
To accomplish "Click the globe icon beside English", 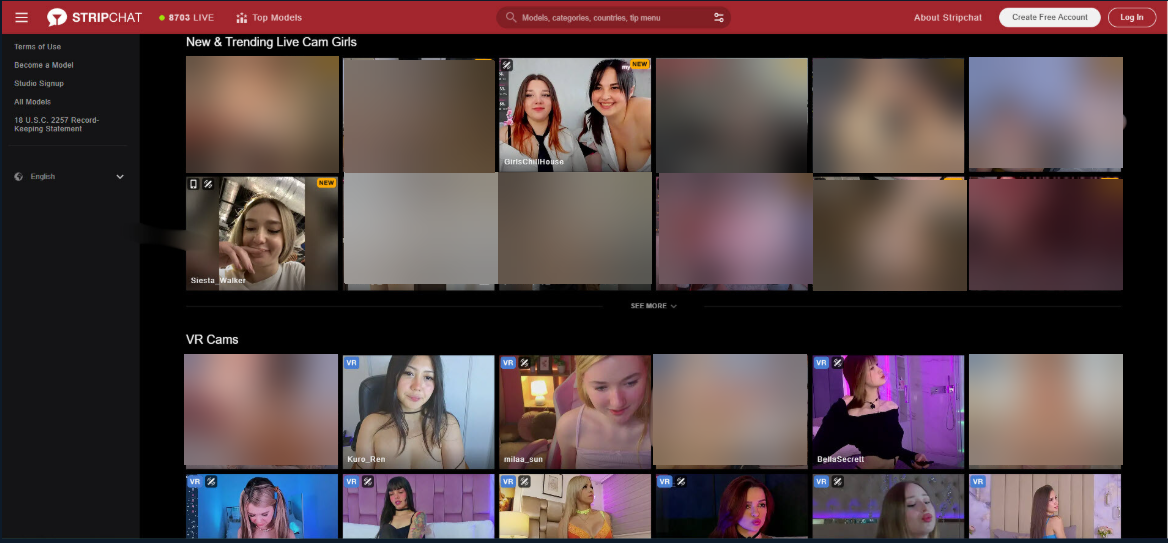I will (19, 177).
